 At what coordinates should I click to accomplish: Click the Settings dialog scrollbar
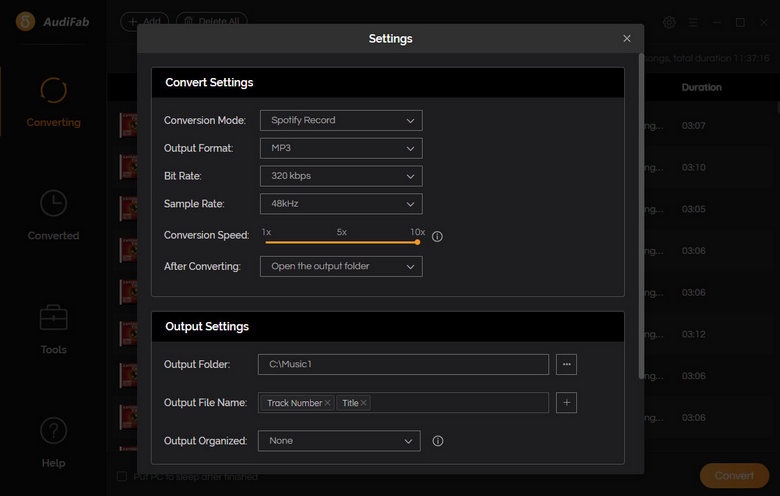[641, 216]
